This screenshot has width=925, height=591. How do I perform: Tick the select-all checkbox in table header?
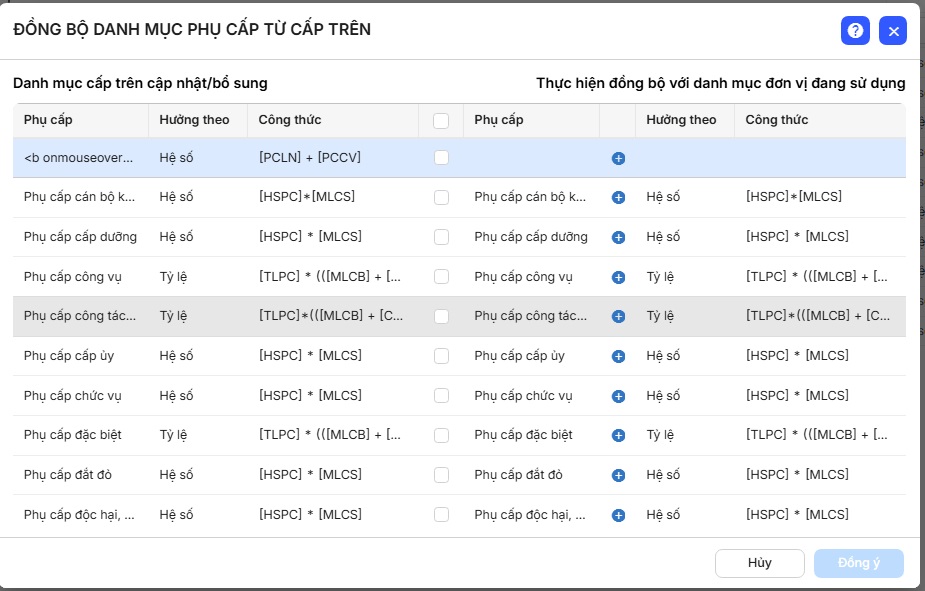[x=441, y=121]
